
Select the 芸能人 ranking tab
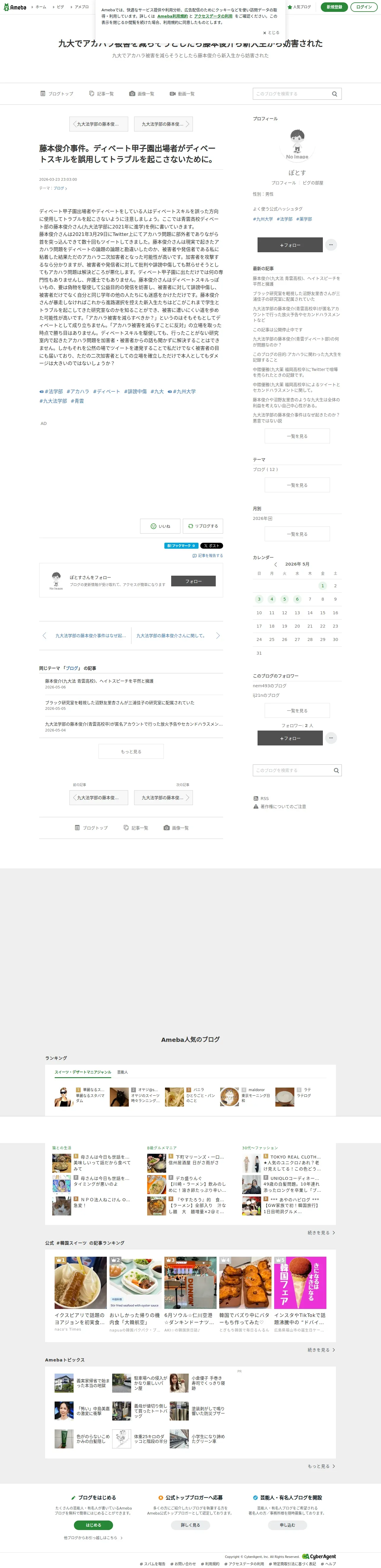tap(122, 1072)
